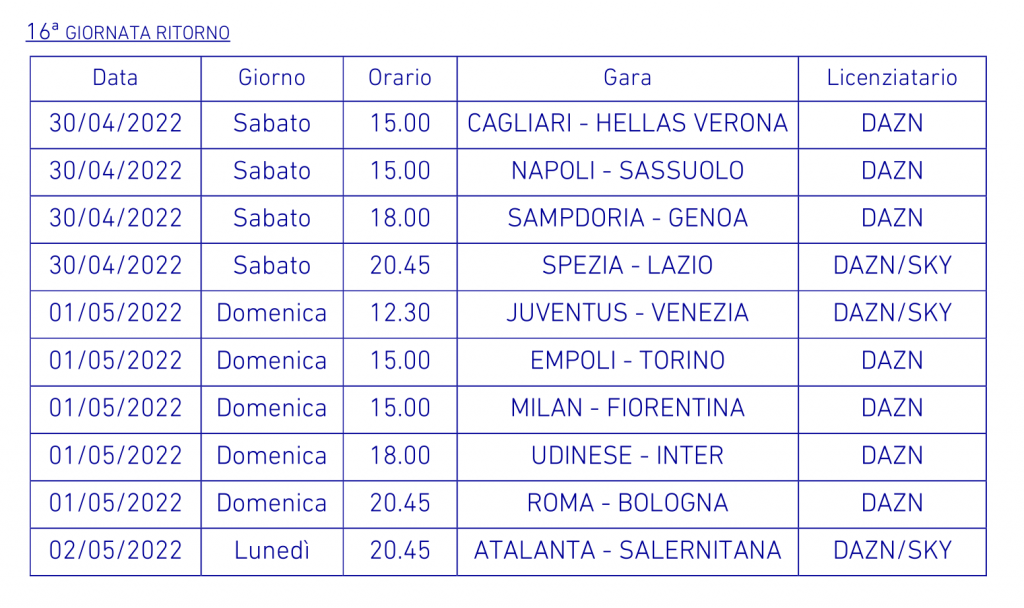This screenshot has height=608, width=1024.
Task: Select the SPEZIA - LAZIO match cell
Action: tap(628, 267)
